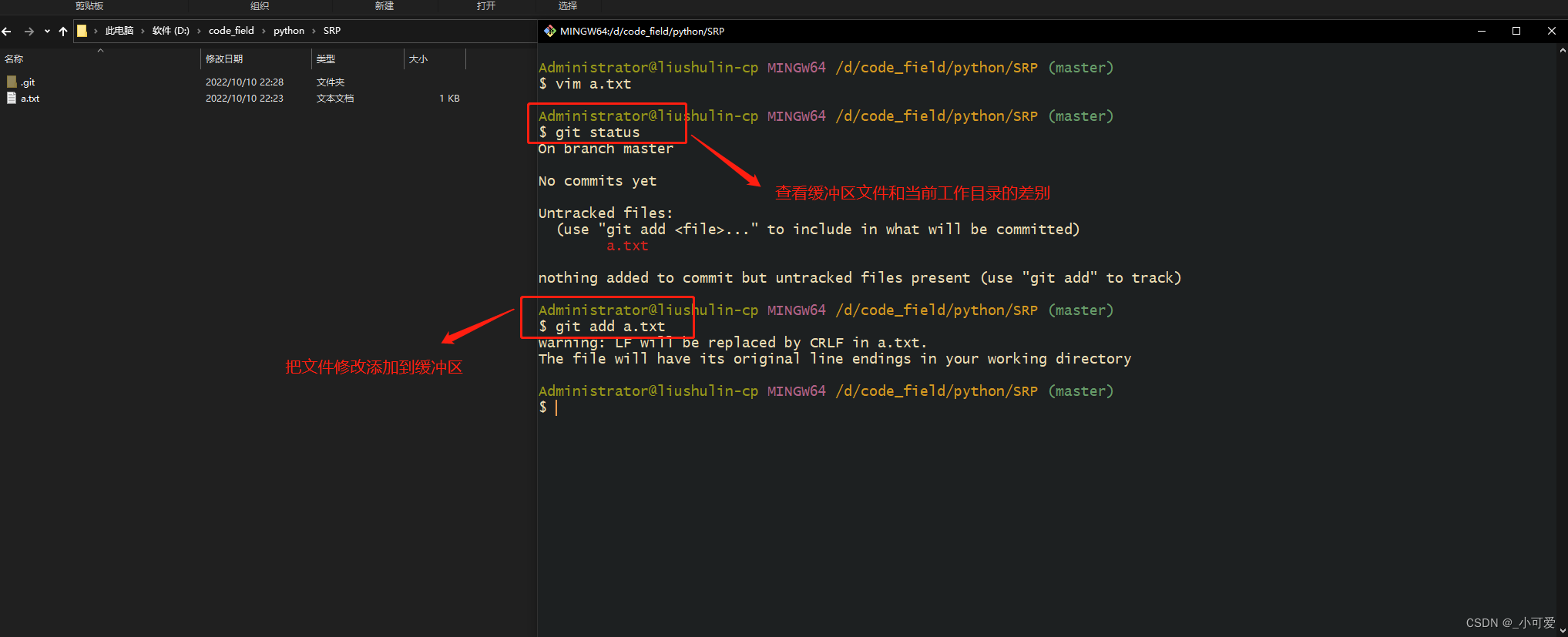Sort by 修改日期 column header
The width and height of the screenshot is (1568, 637).
224,59
